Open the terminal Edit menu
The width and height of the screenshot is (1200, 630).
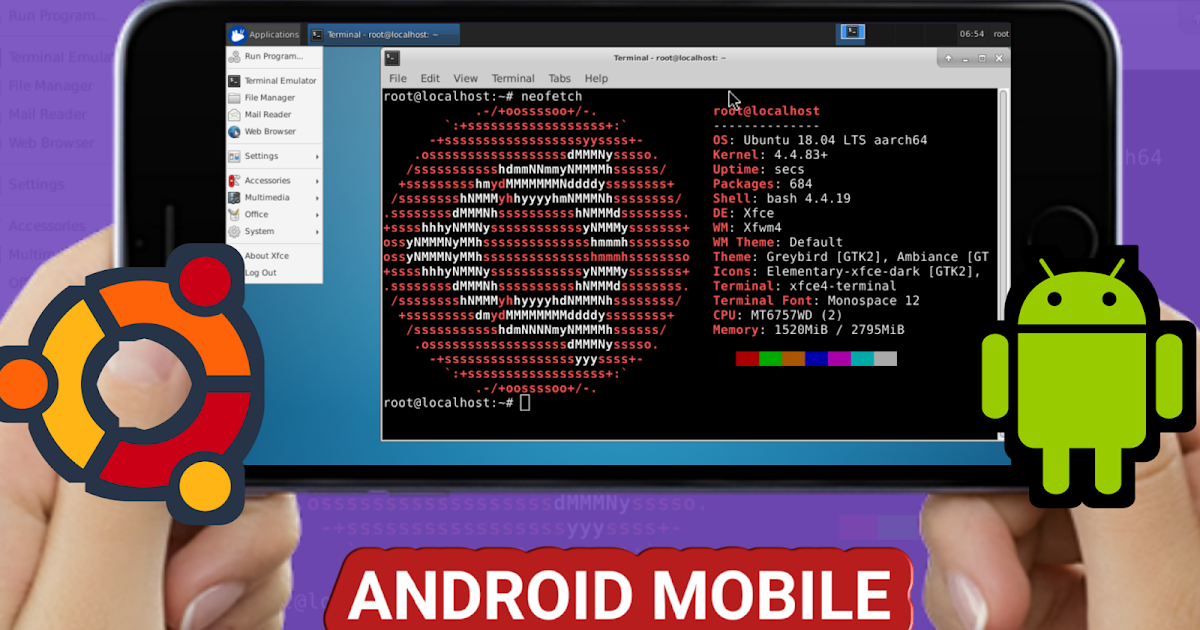point(430,78)
